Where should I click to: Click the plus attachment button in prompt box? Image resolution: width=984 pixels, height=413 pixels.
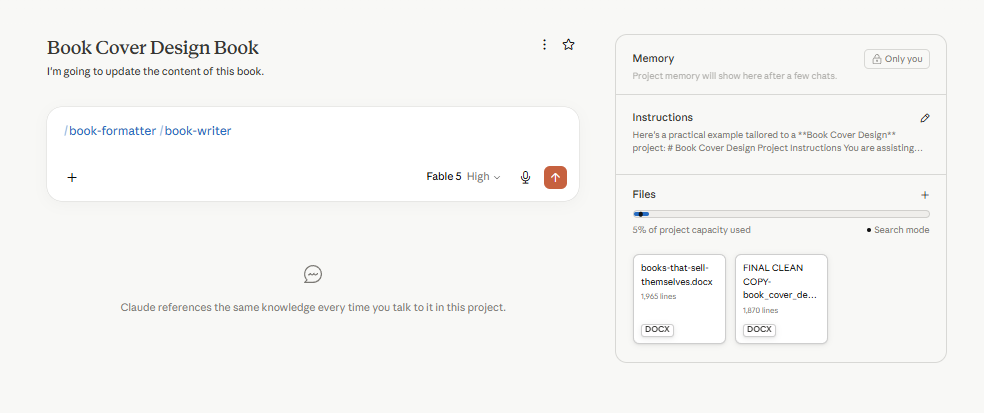(x=72, y=177)
